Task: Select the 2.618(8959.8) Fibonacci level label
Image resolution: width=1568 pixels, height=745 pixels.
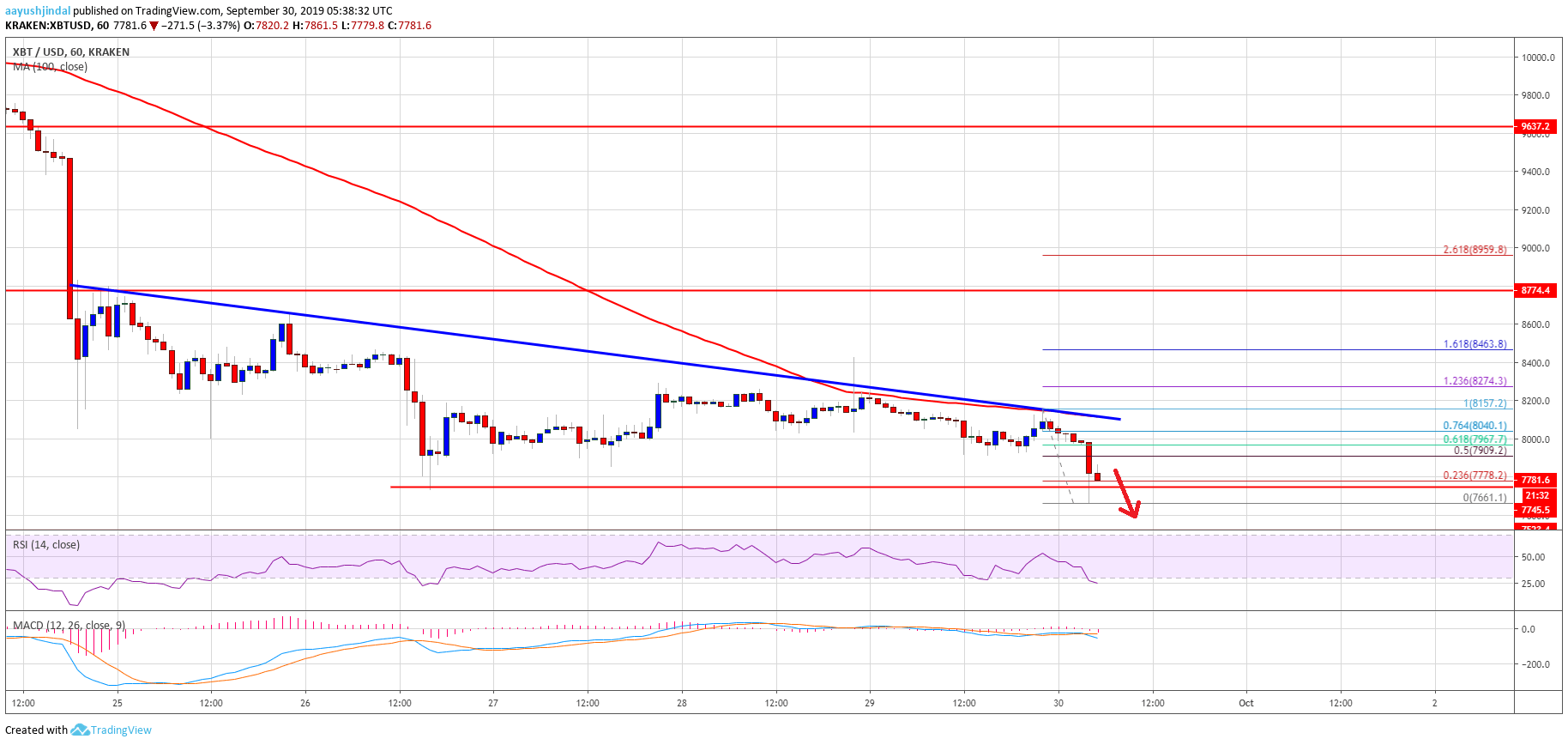Action: [x=1475, y=250]
